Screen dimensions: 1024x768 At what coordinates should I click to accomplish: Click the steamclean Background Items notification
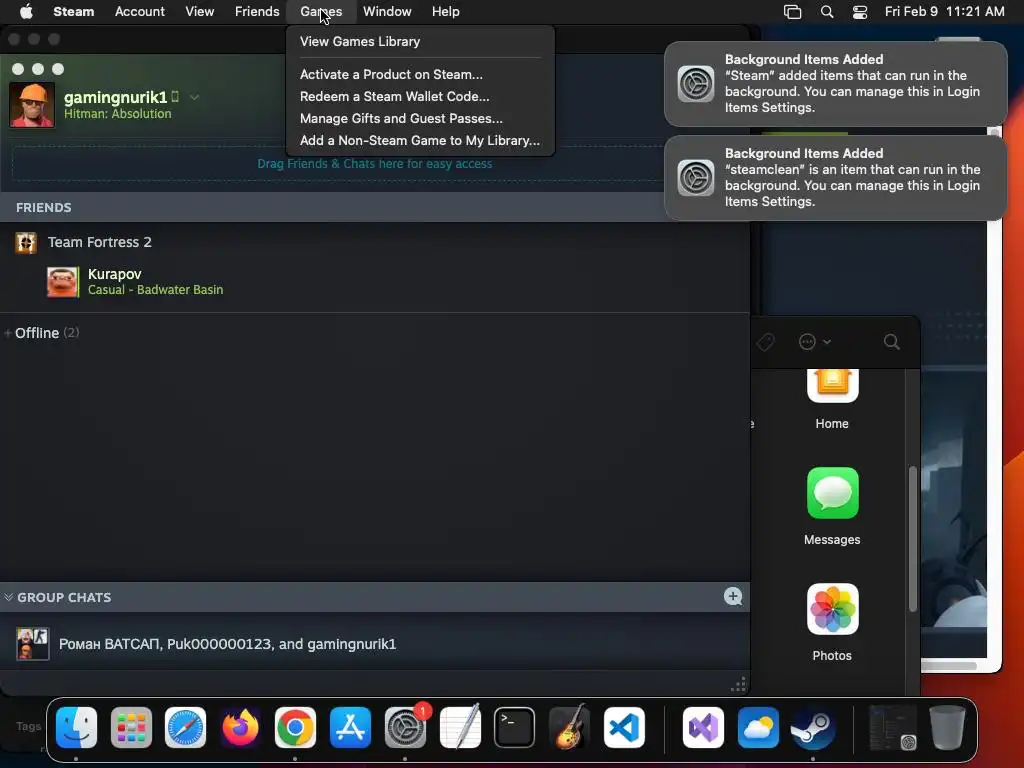(835, 178)
